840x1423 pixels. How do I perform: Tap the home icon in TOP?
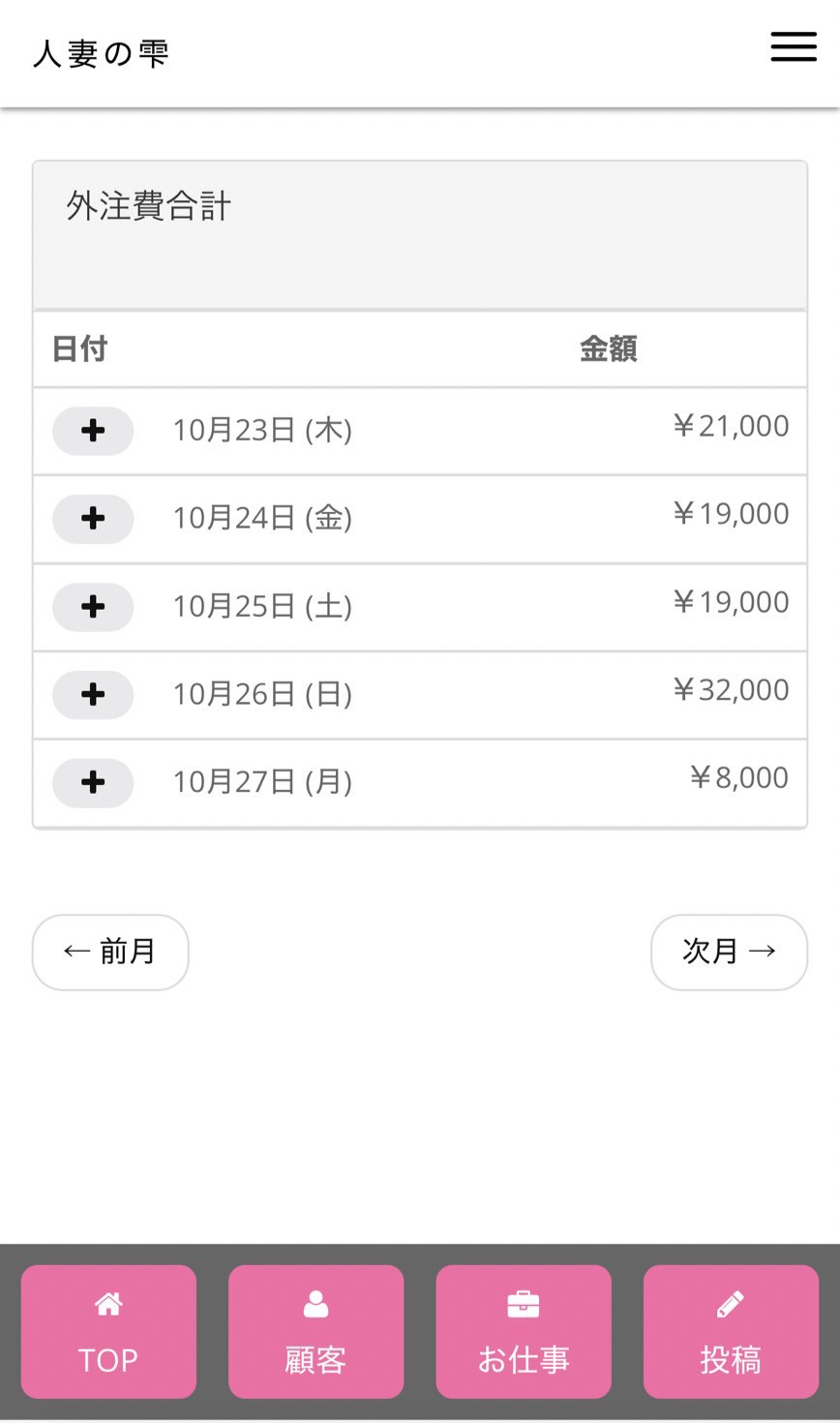(108, 1304)
